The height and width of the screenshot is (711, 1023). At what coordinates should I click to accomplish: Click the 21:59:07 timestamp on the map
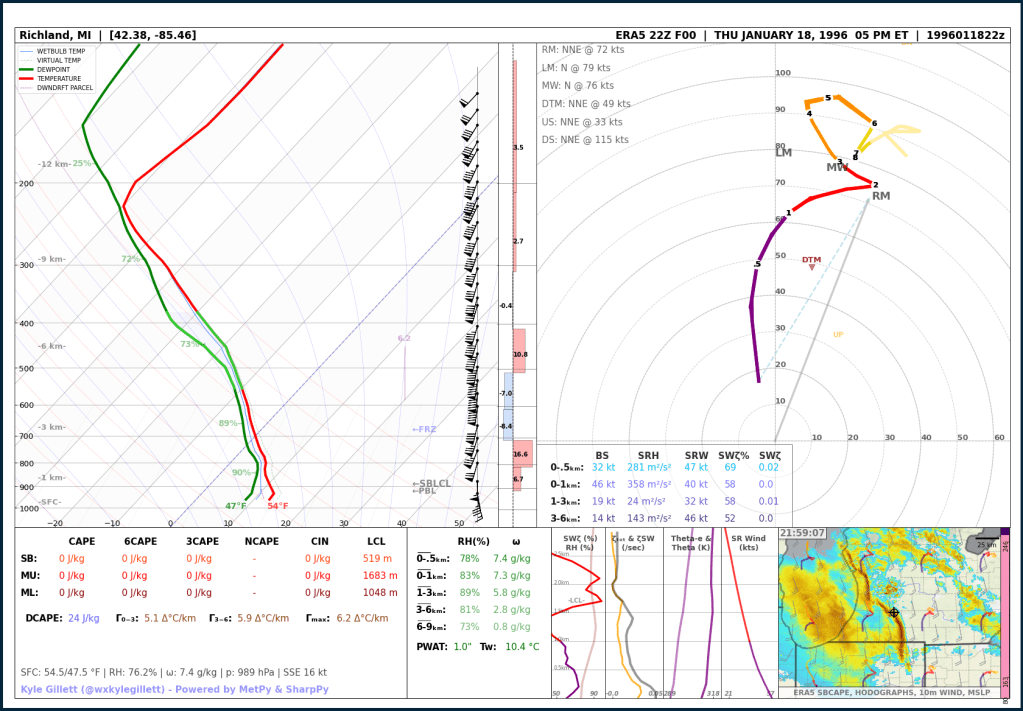[802, 533]
